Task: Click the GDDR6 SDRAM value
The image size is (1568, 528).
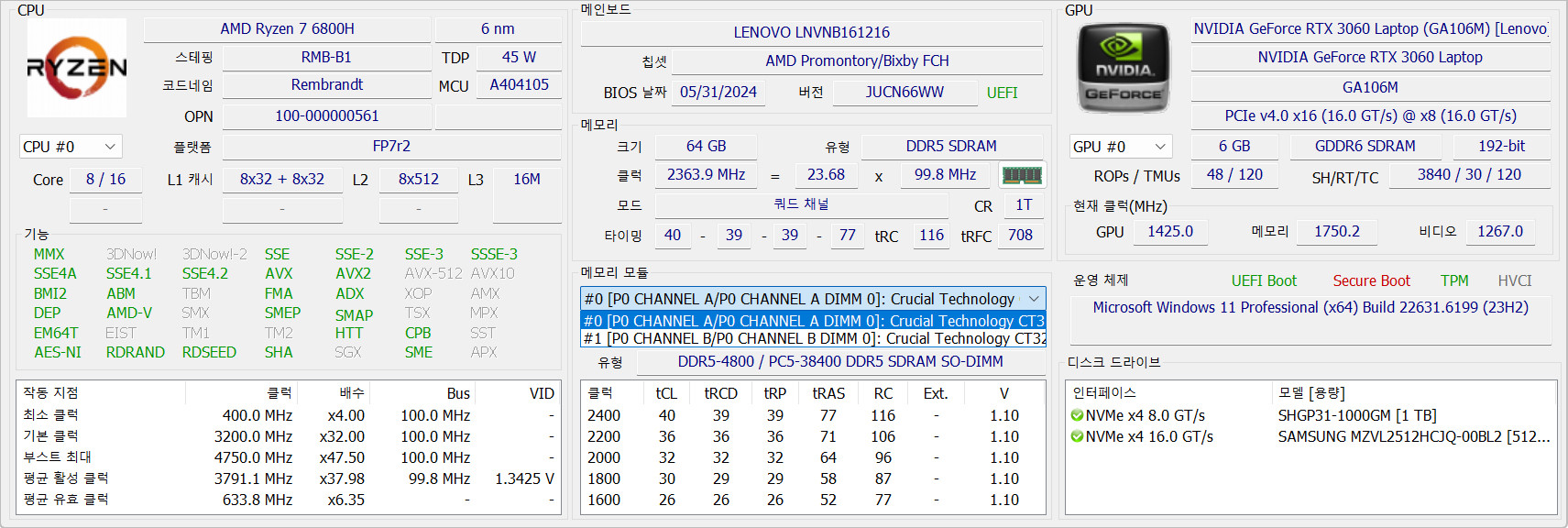Action: click(x=1365, y=147)
